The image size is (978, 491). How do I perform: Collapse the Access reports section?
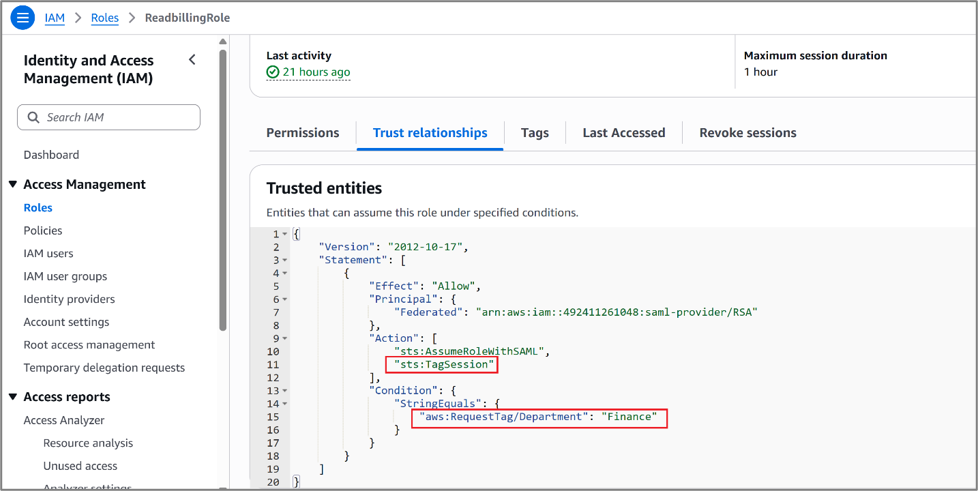click(13, 397)
